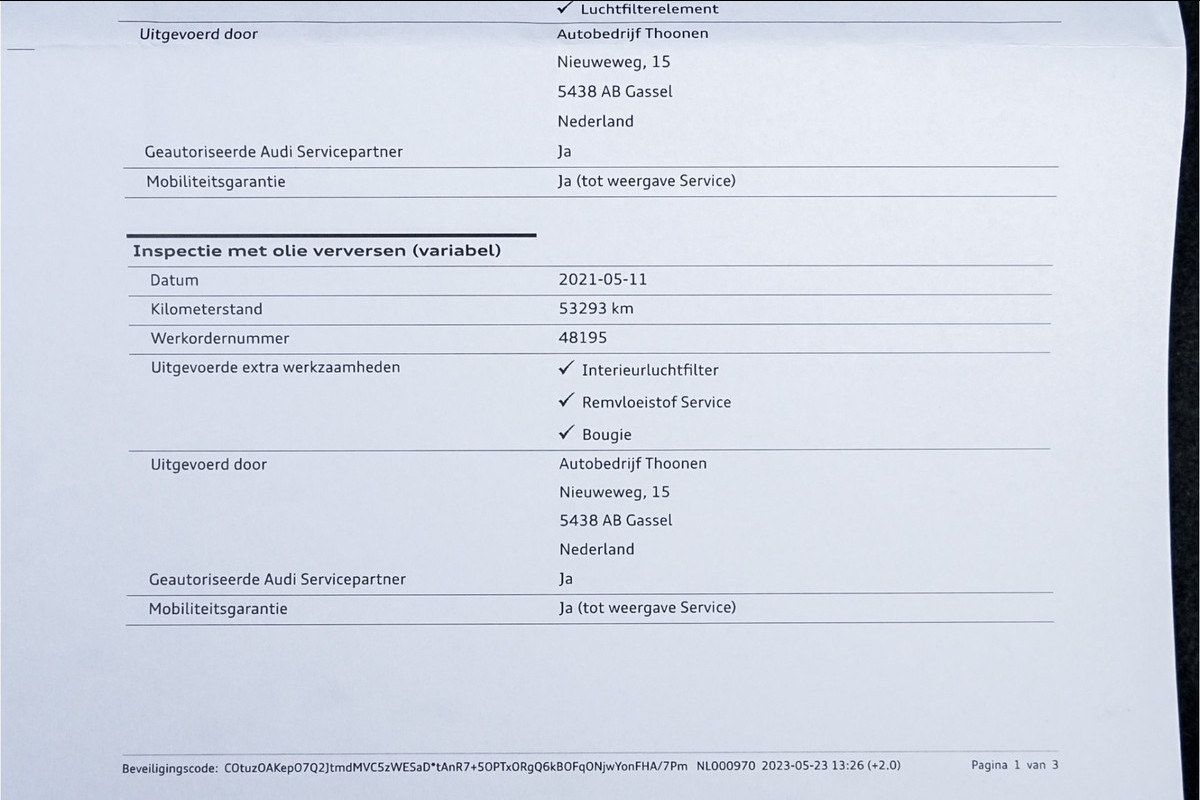
Task: Click the Datum field label
Action: 174,280
